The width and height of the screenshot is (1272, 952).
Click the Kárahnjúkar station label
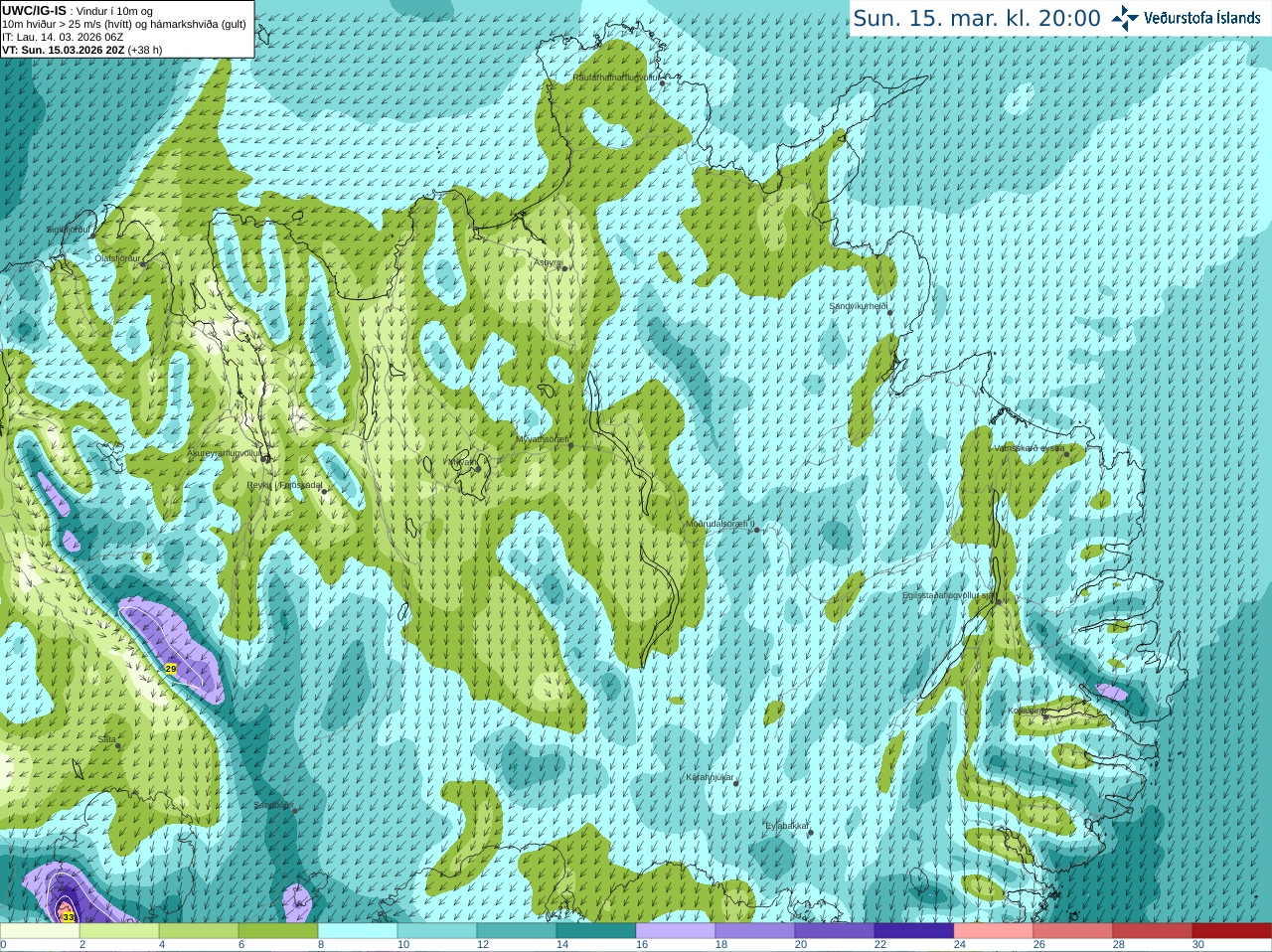point(711,777)
